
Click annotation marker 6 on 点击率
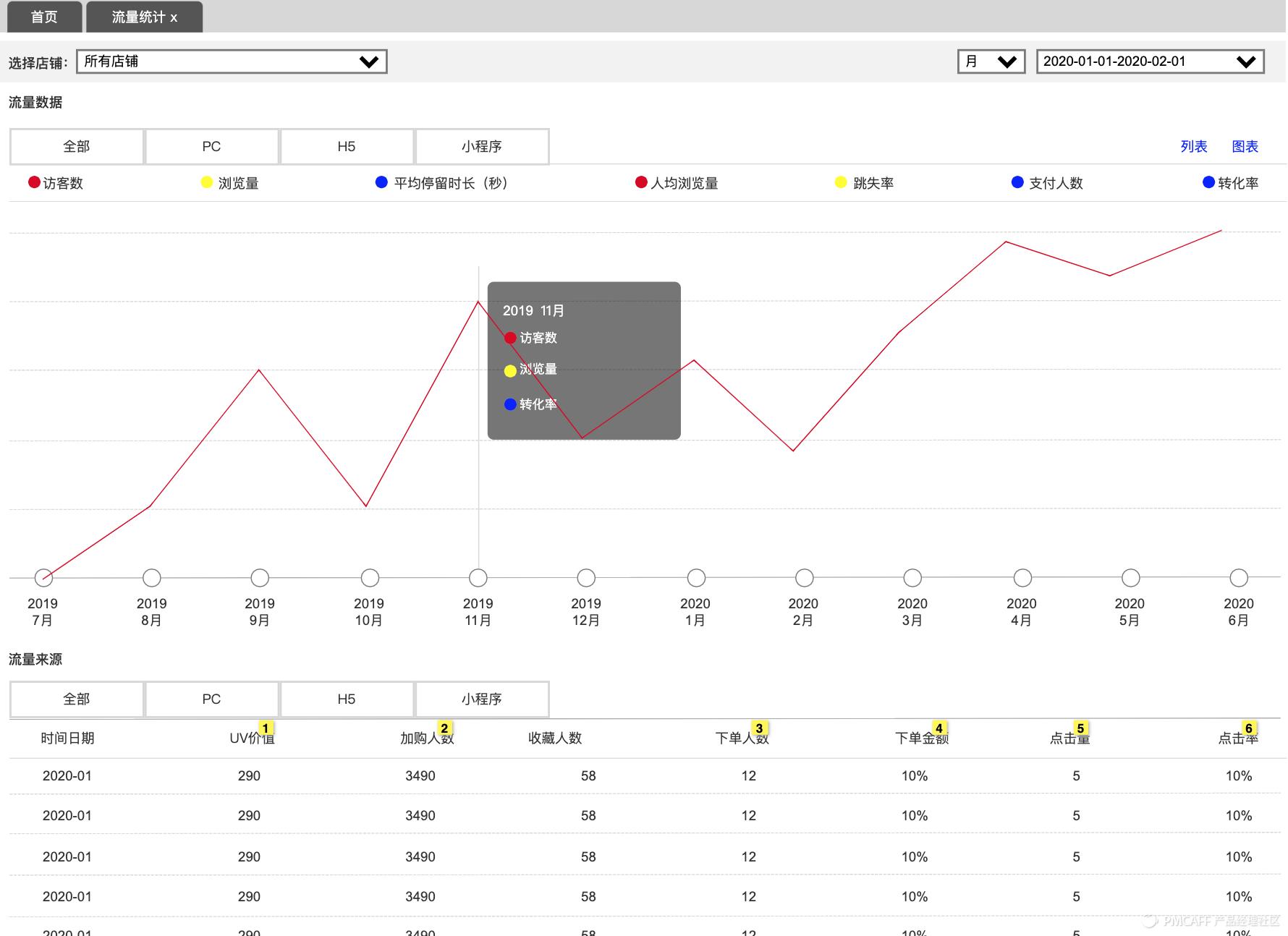(x=1248, y=728)
